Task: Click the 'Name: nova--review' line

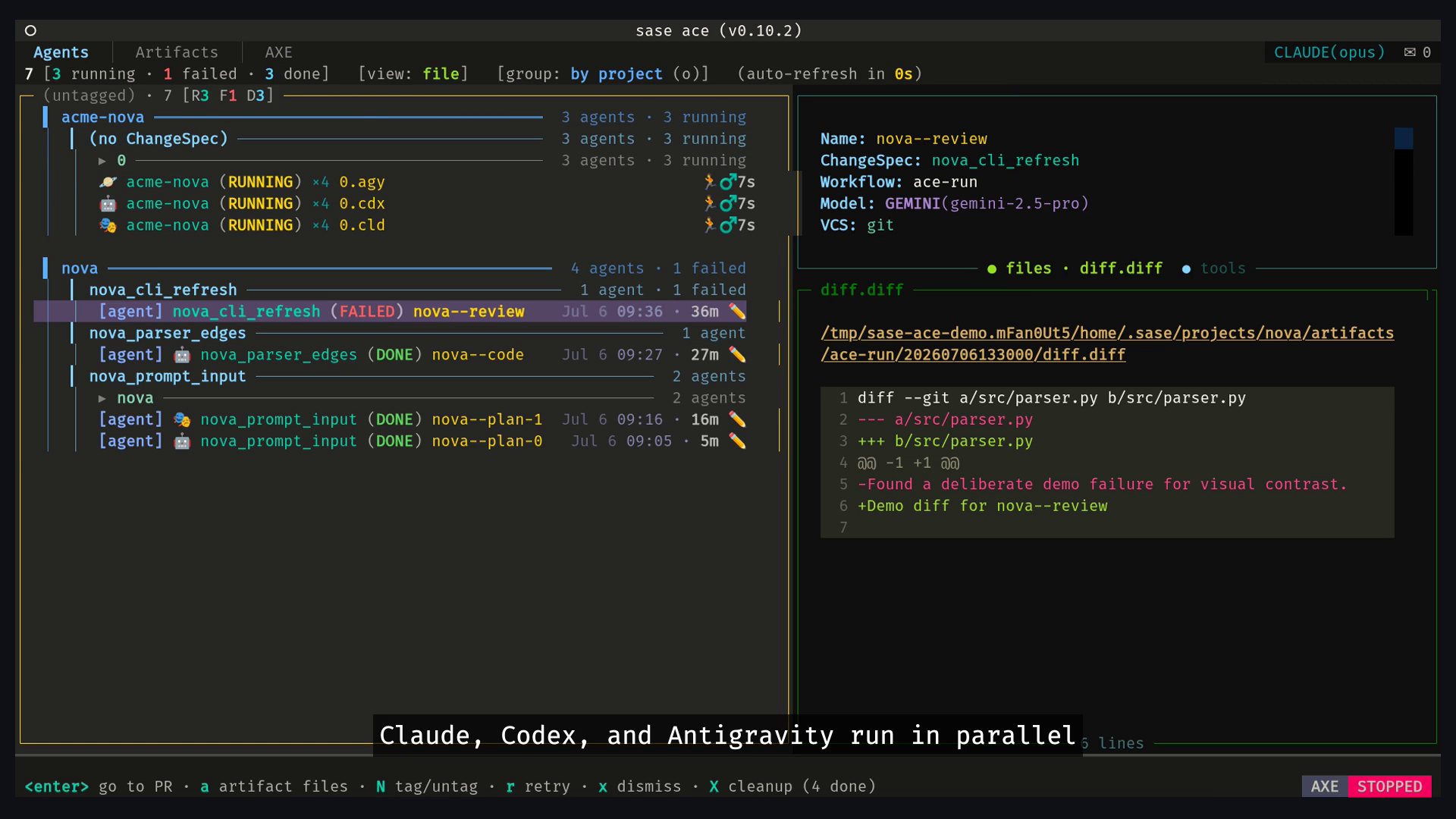Action: 904,139
